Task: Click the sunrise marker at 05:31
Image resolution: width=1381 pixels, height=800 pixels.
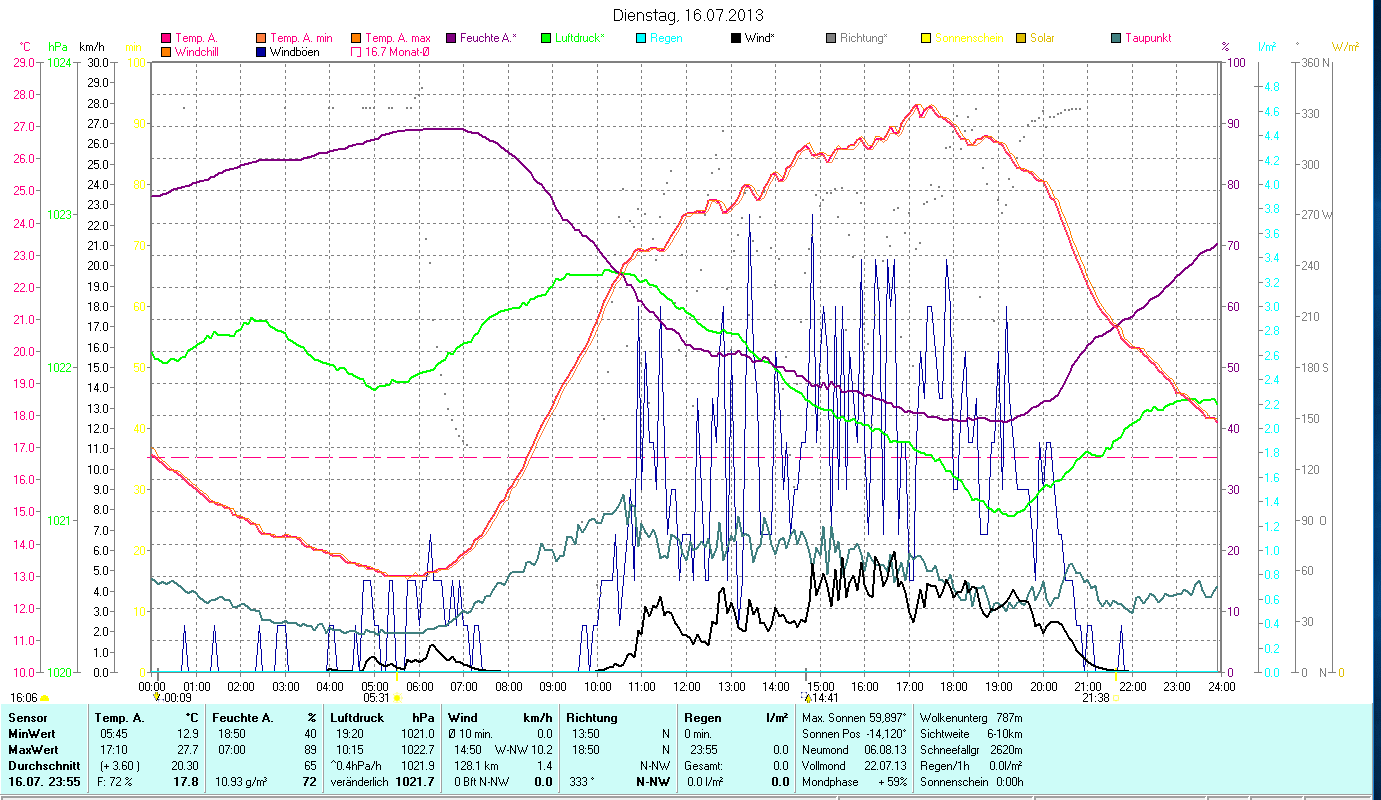Action: point(398,698)
